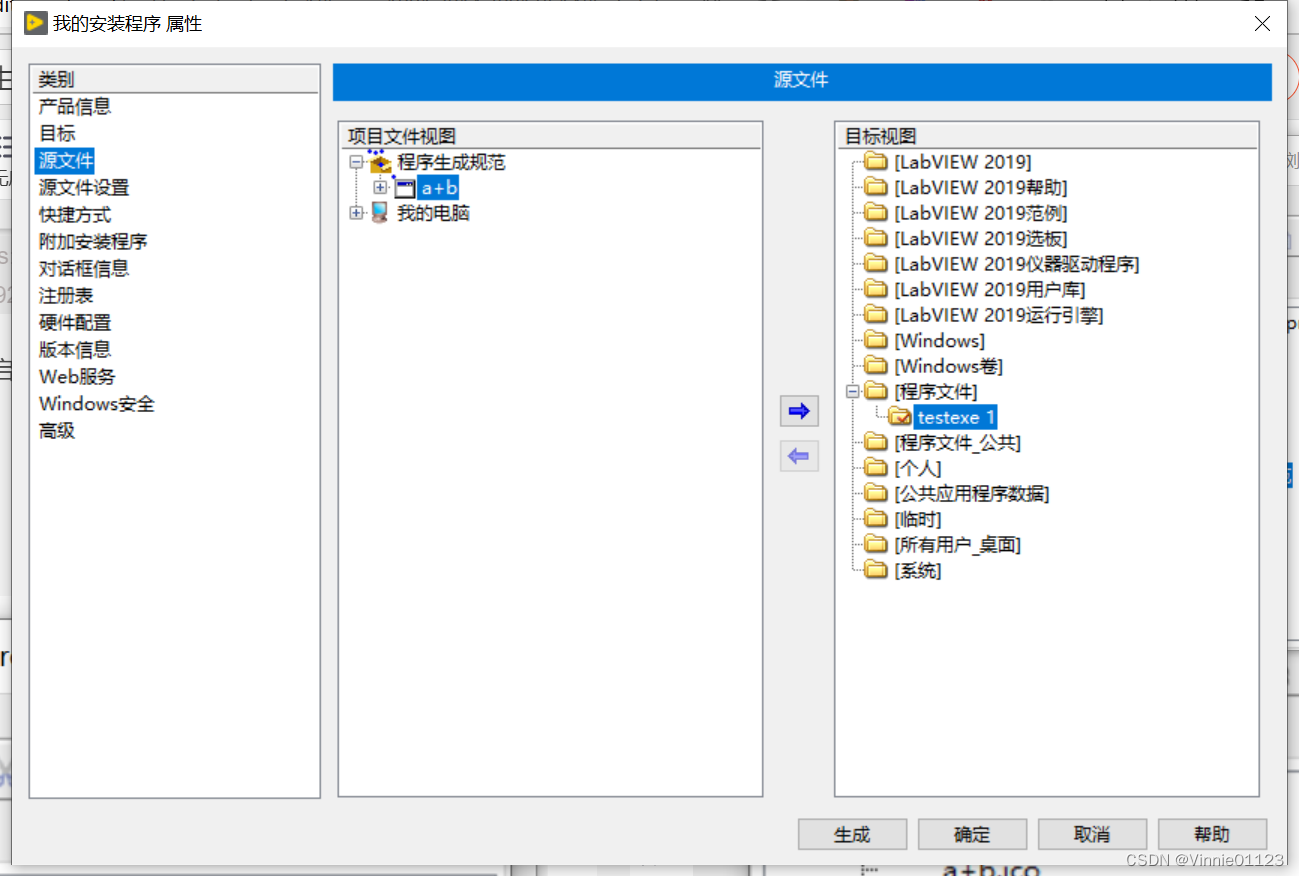The image size is (1299, 876).
Task: Open the 注册表 category
Action: [x=66, y=295]
